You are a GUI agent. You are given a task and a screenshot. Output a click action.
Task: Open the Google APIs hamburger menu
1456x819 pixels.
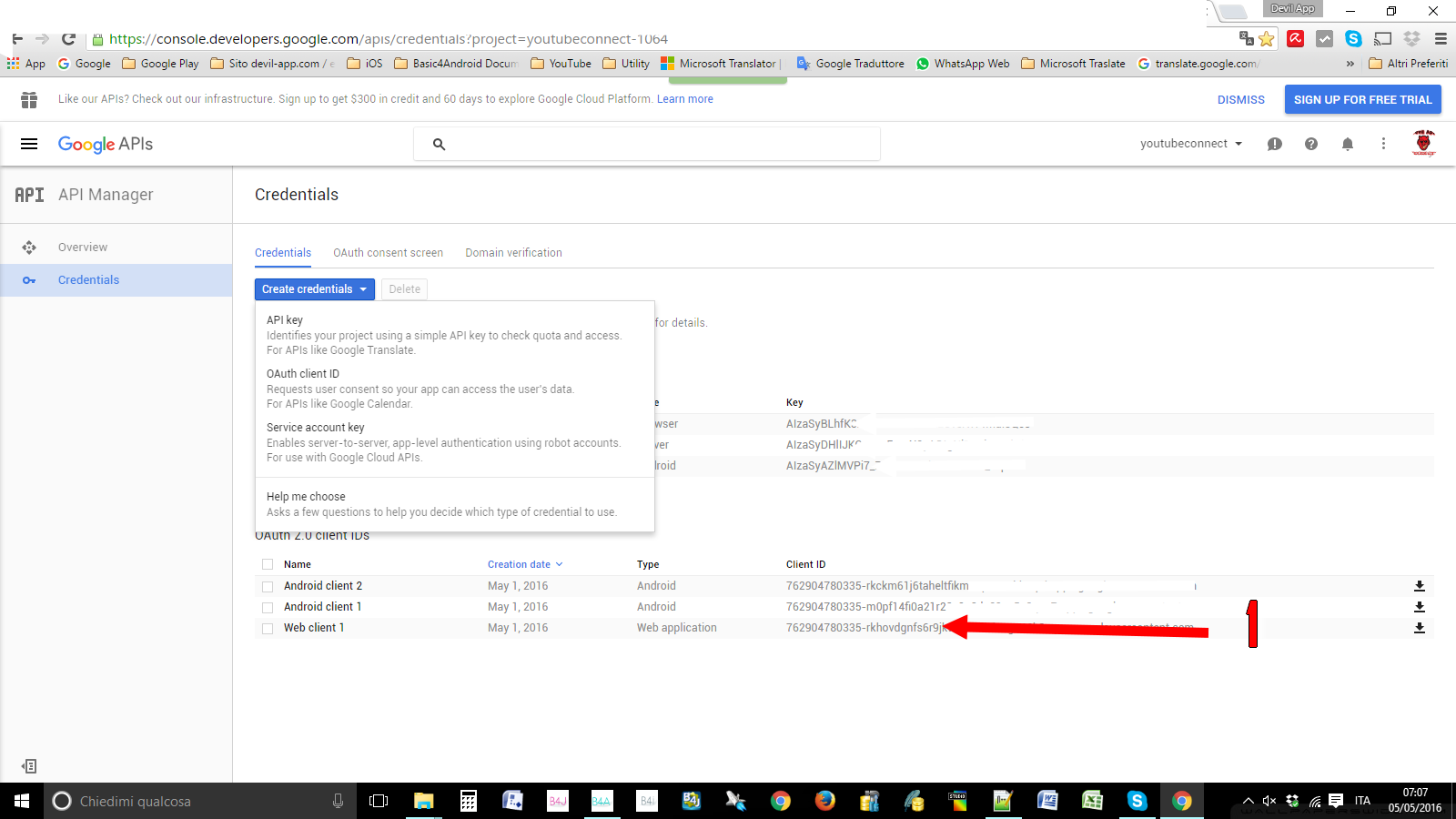(29, 144)
